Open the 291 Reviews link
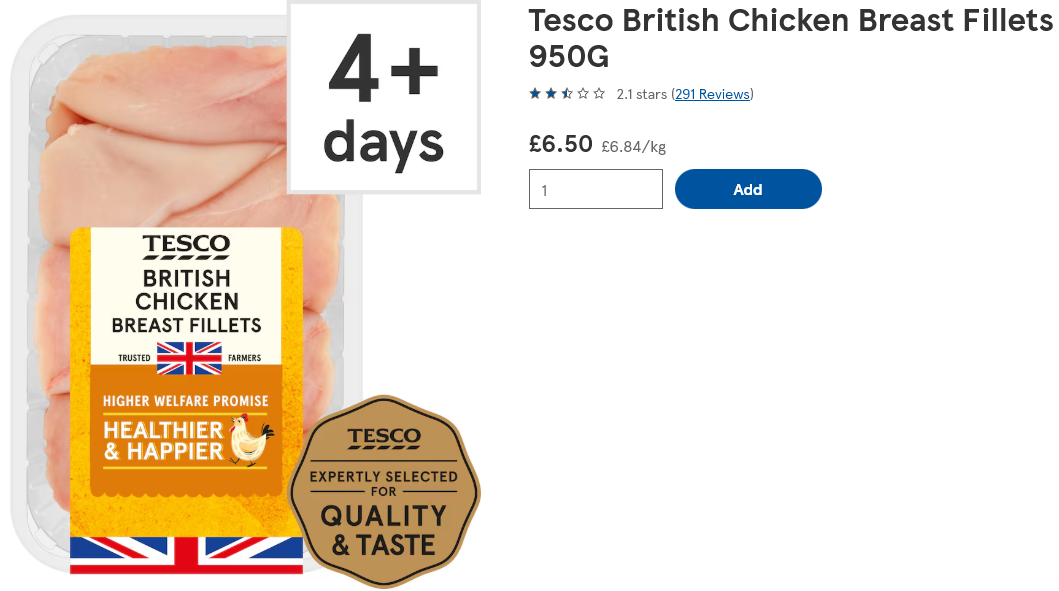This screenshot has height=591, width=1059. [712, 94]
